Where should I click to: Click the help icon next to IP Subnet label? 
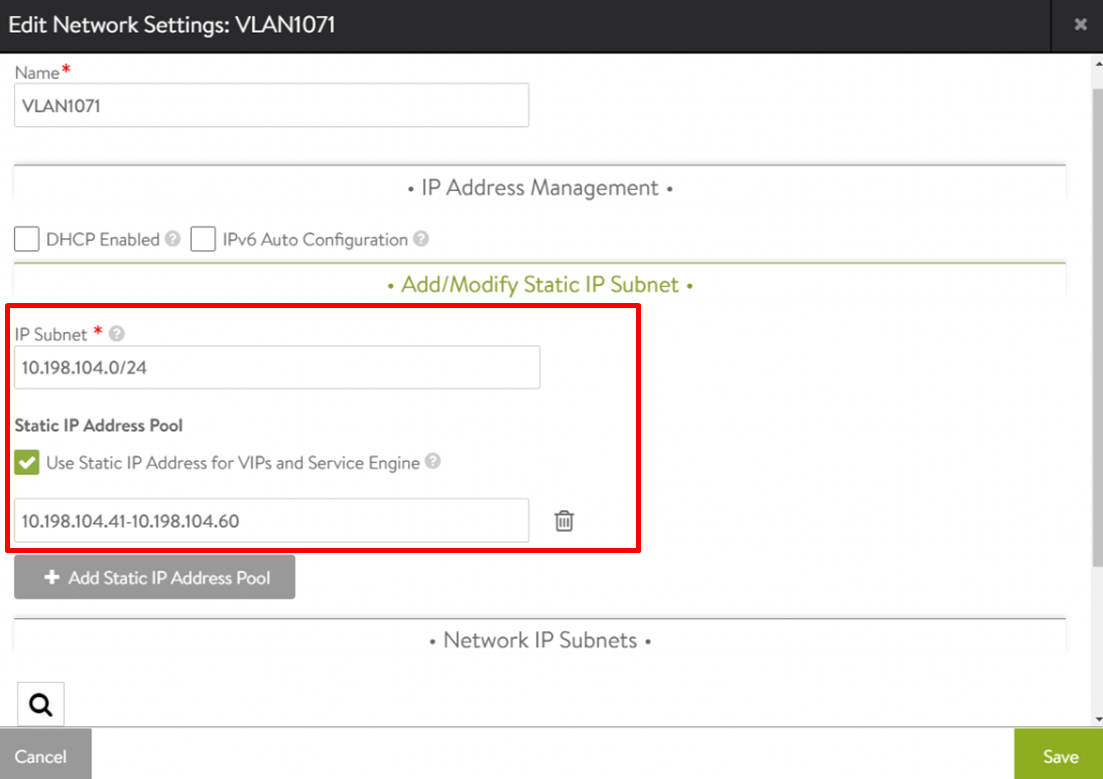[x=116, y=334]
